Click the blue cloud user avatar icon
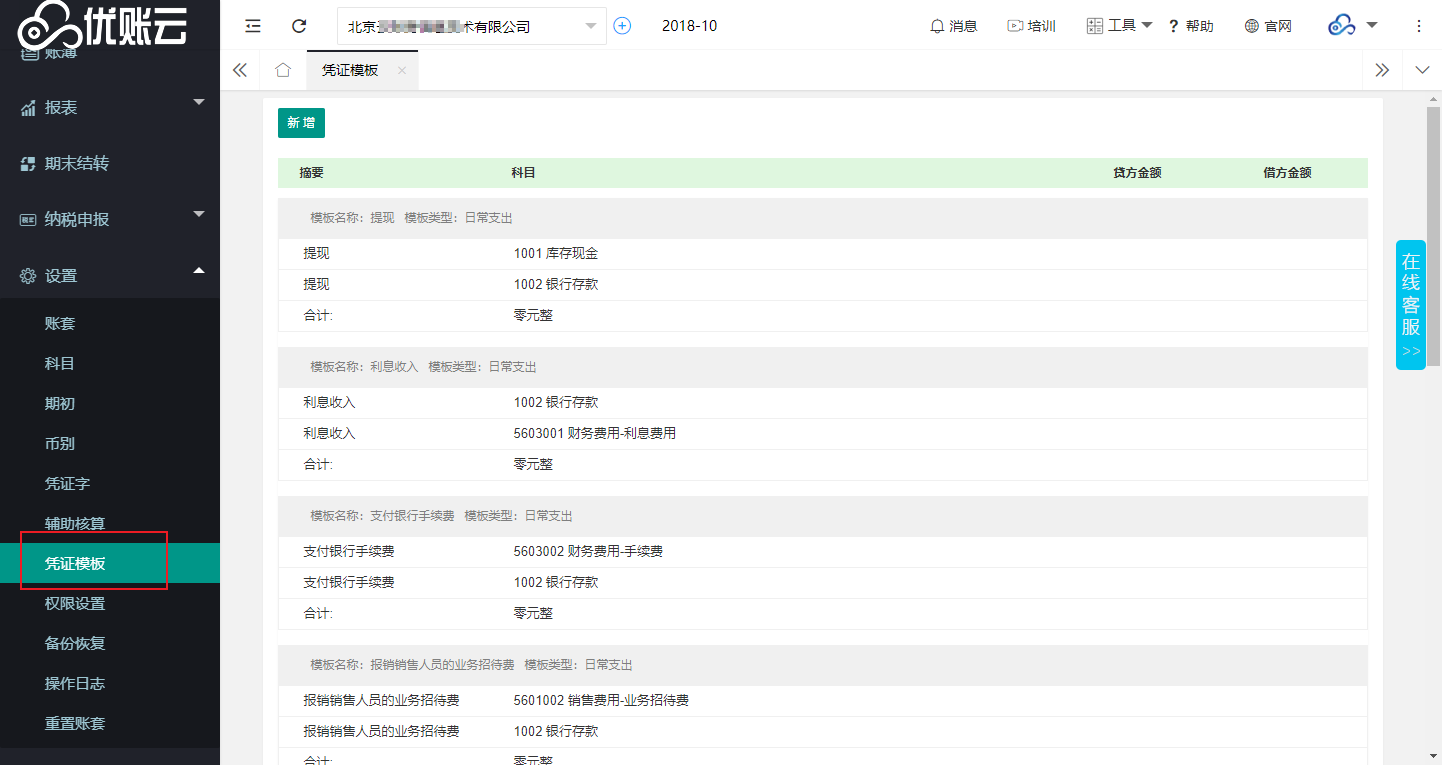The height and width of the screenshot is (765, 1442). pyautogui.click(x=1341, y=26)
